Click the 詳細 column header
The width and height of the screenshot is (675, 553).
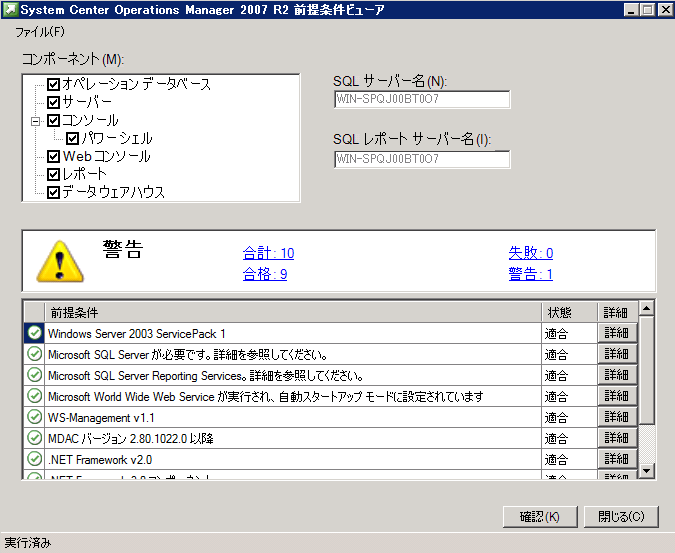[617, 312]
